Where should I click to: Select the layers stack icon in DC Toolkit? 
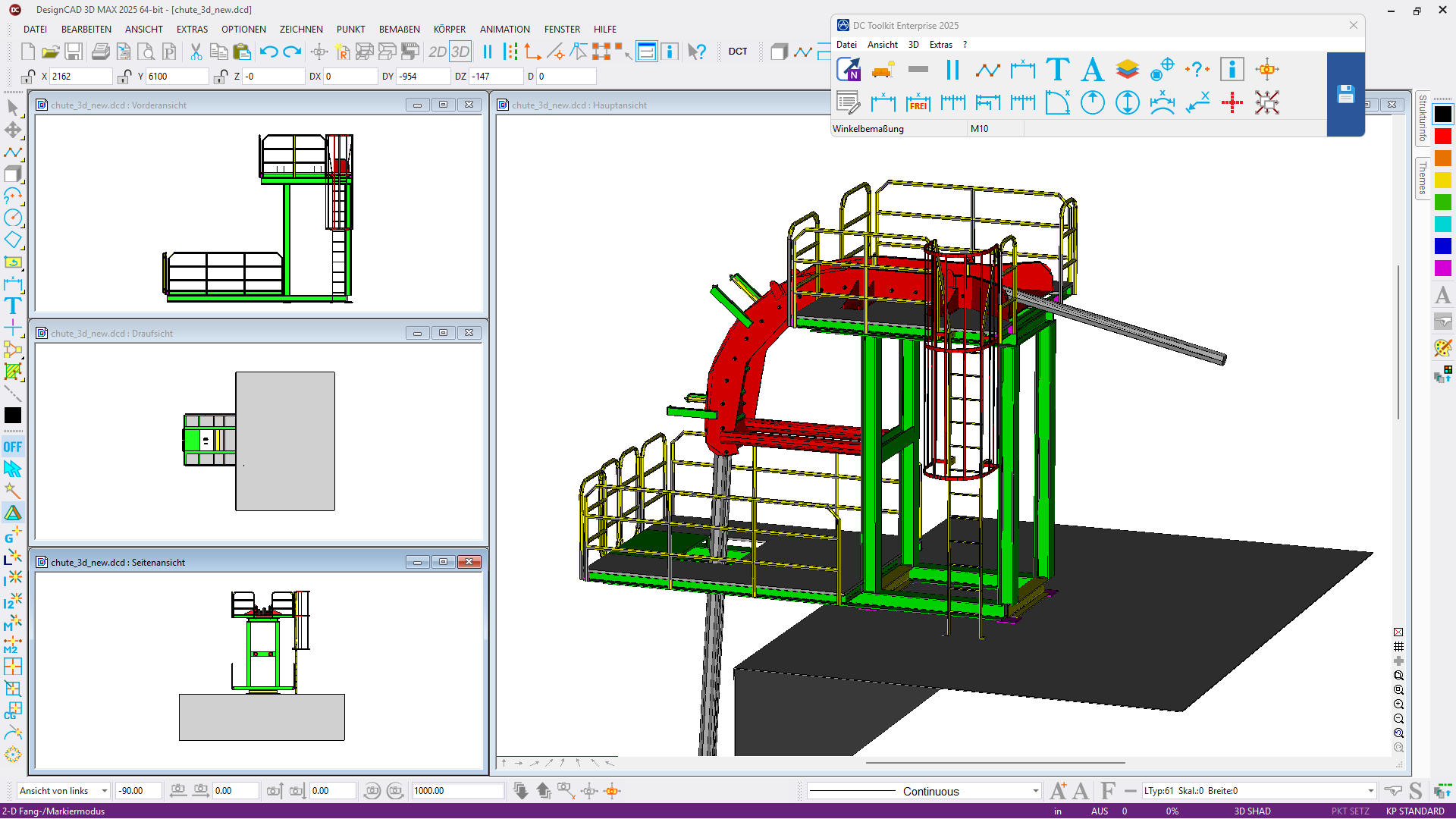click(1127, 70)
